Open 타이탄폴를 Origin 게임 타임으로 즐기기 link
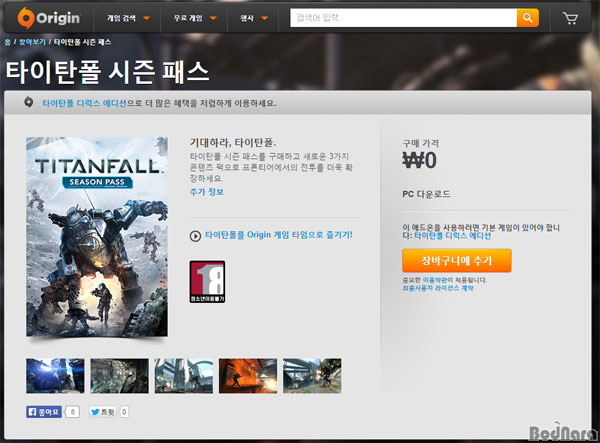Viewport: 600px width, 443px height. pos(279,235)
